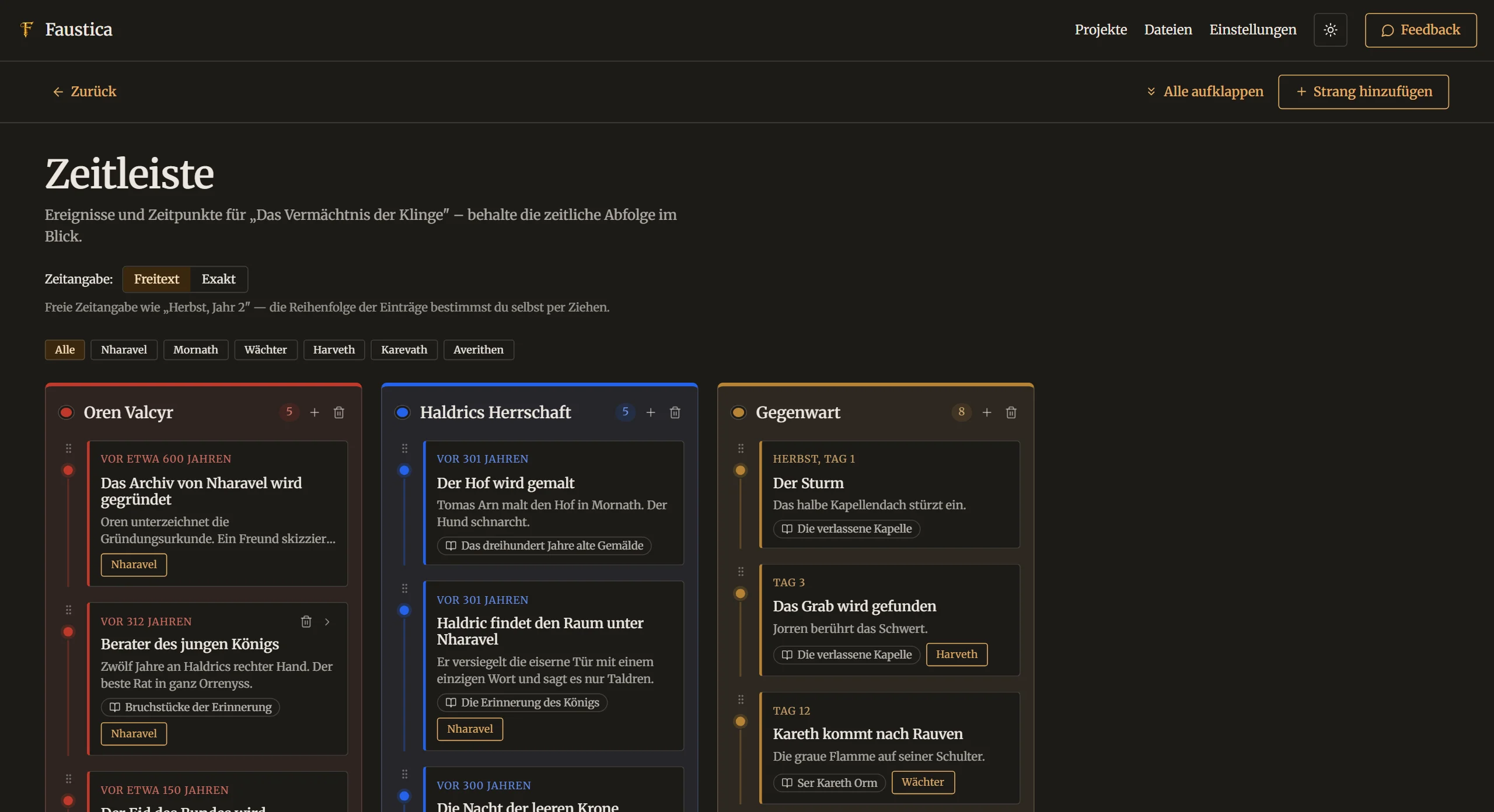Add an entry to Haldrics Herrschaft strand
This screenshot has height=812, width=1494.
point(651,412)
